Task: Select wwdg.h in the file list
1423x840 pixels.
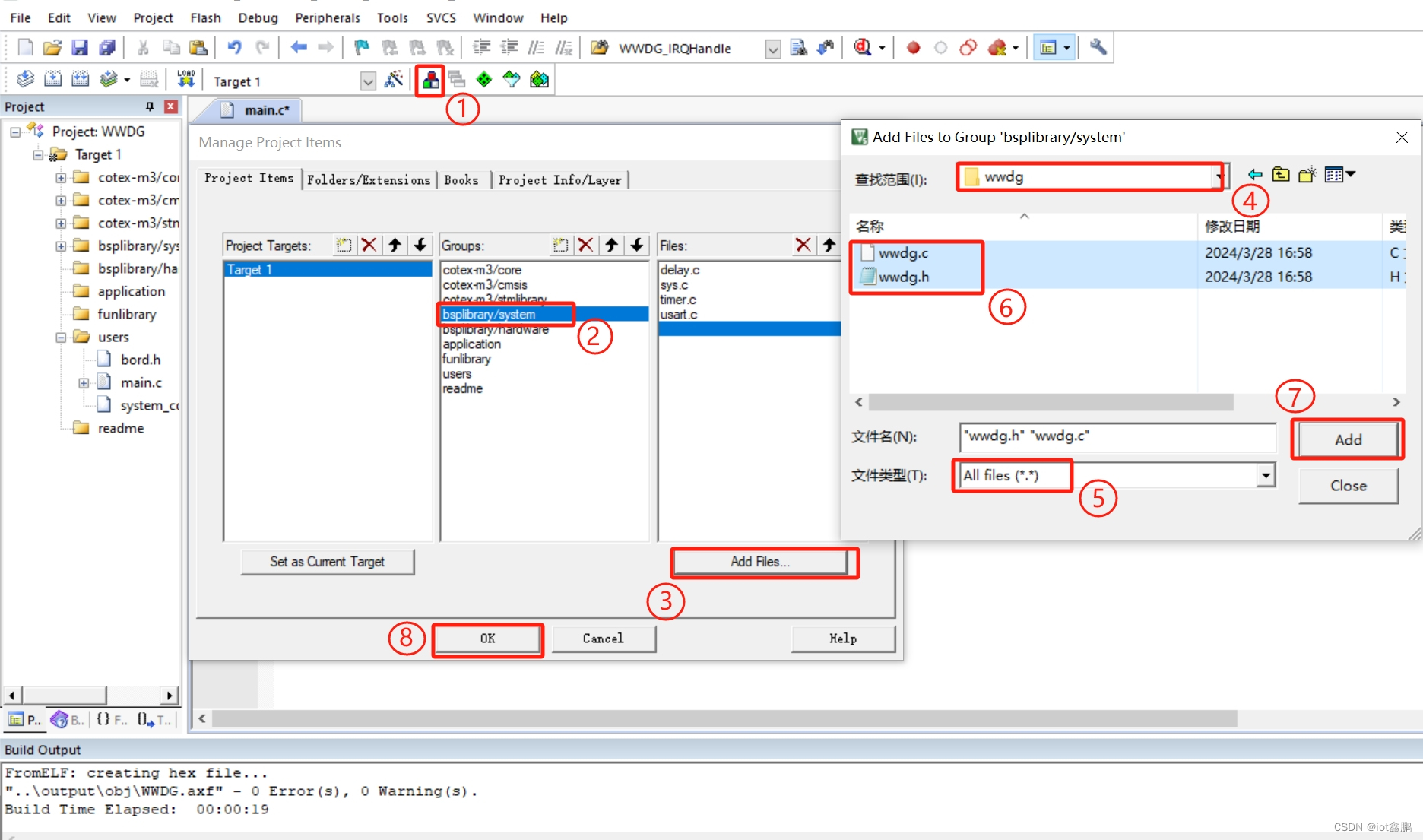Action: pos(903,277)
